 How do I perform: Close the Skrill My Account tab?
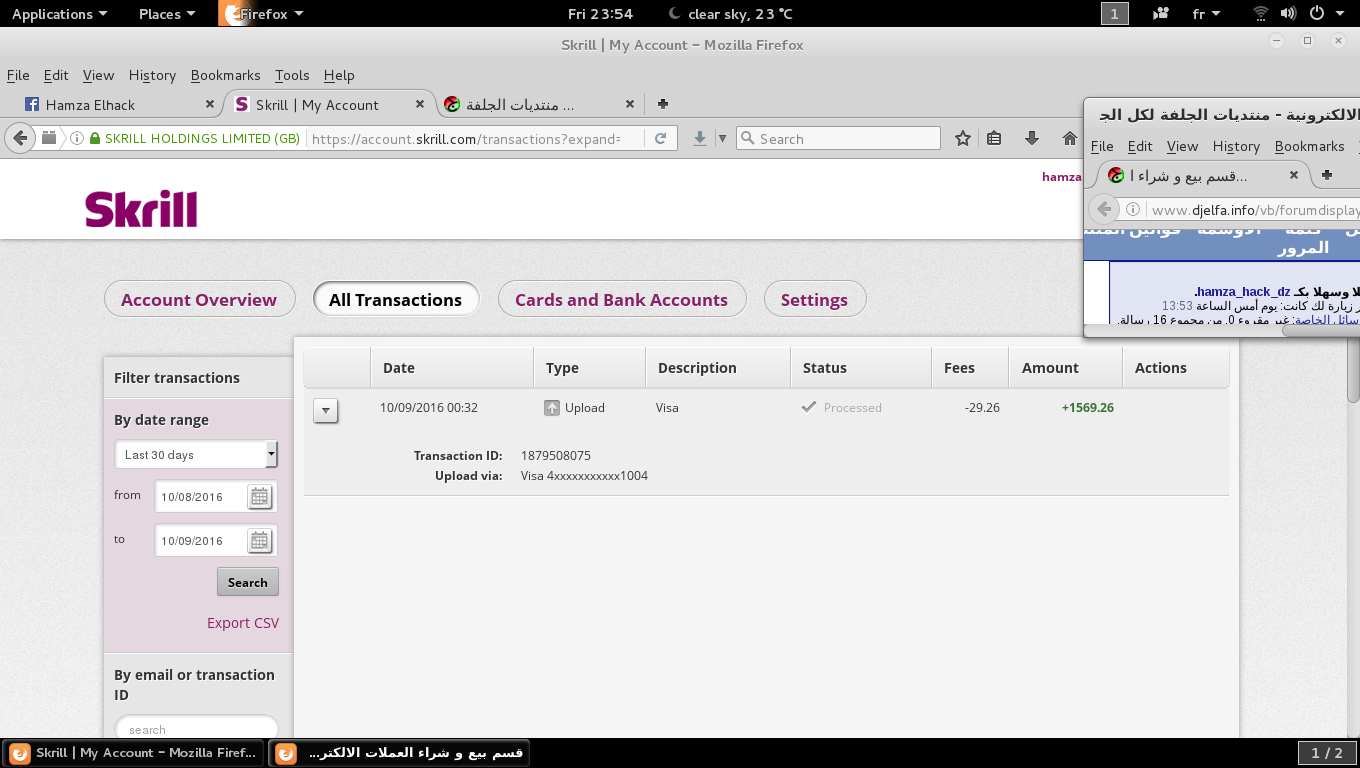tap(420, 104)
